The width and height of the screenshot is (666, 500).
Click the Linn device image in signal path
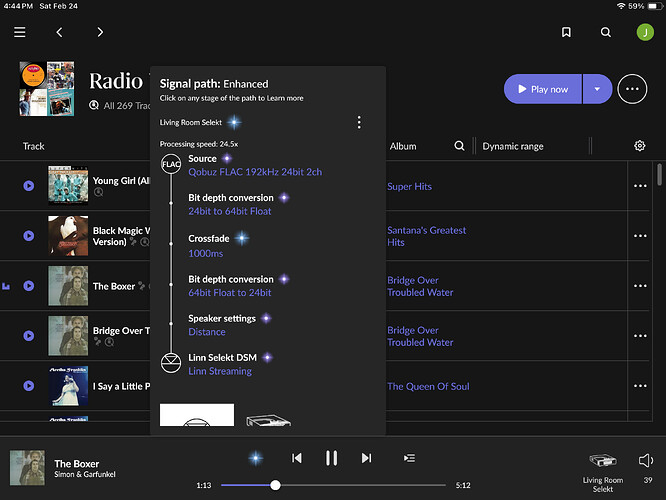click(268, 420)
